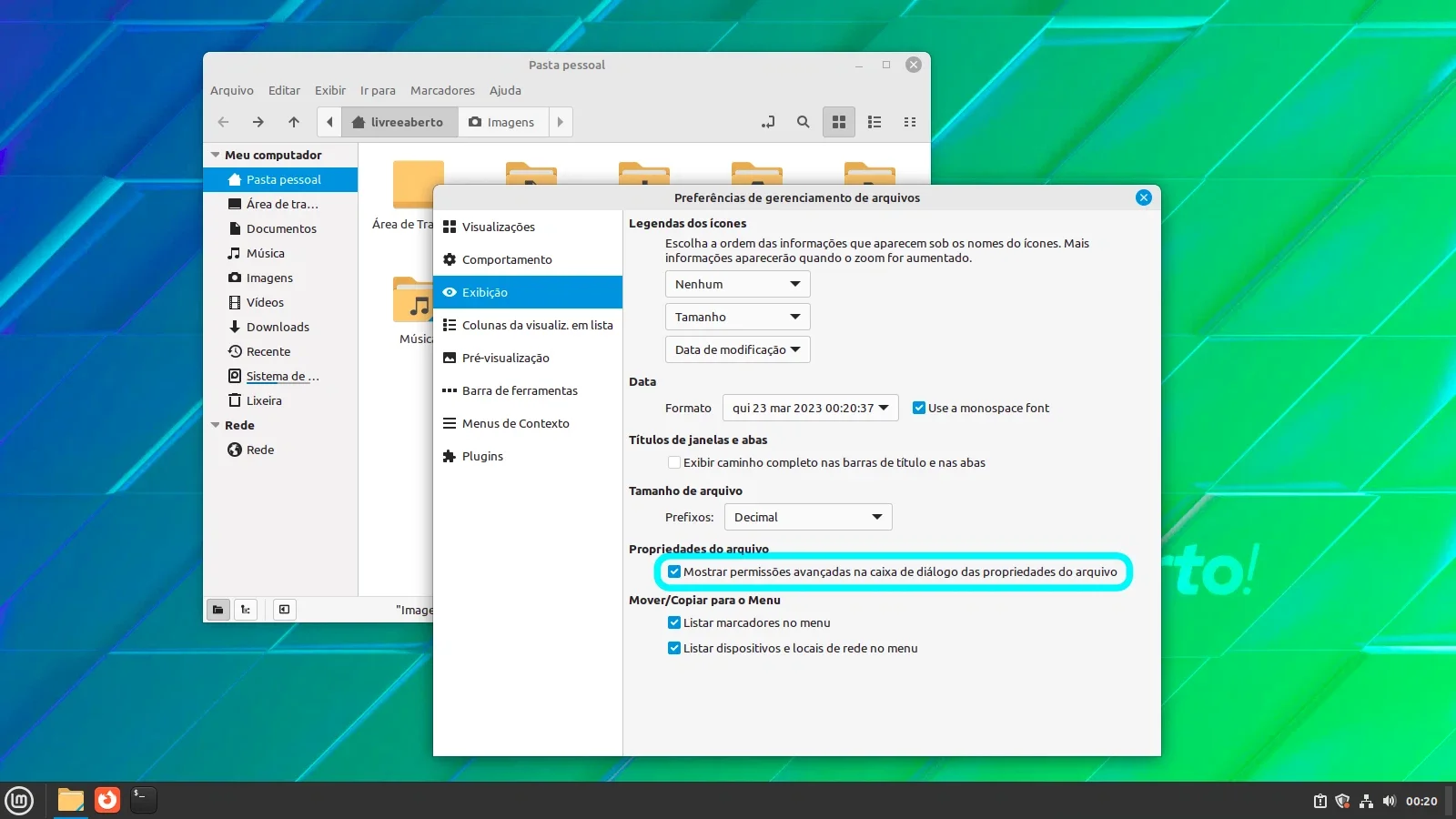Hide the sidebar panel
Screen dimensions: 1456x819
point(285,610)
